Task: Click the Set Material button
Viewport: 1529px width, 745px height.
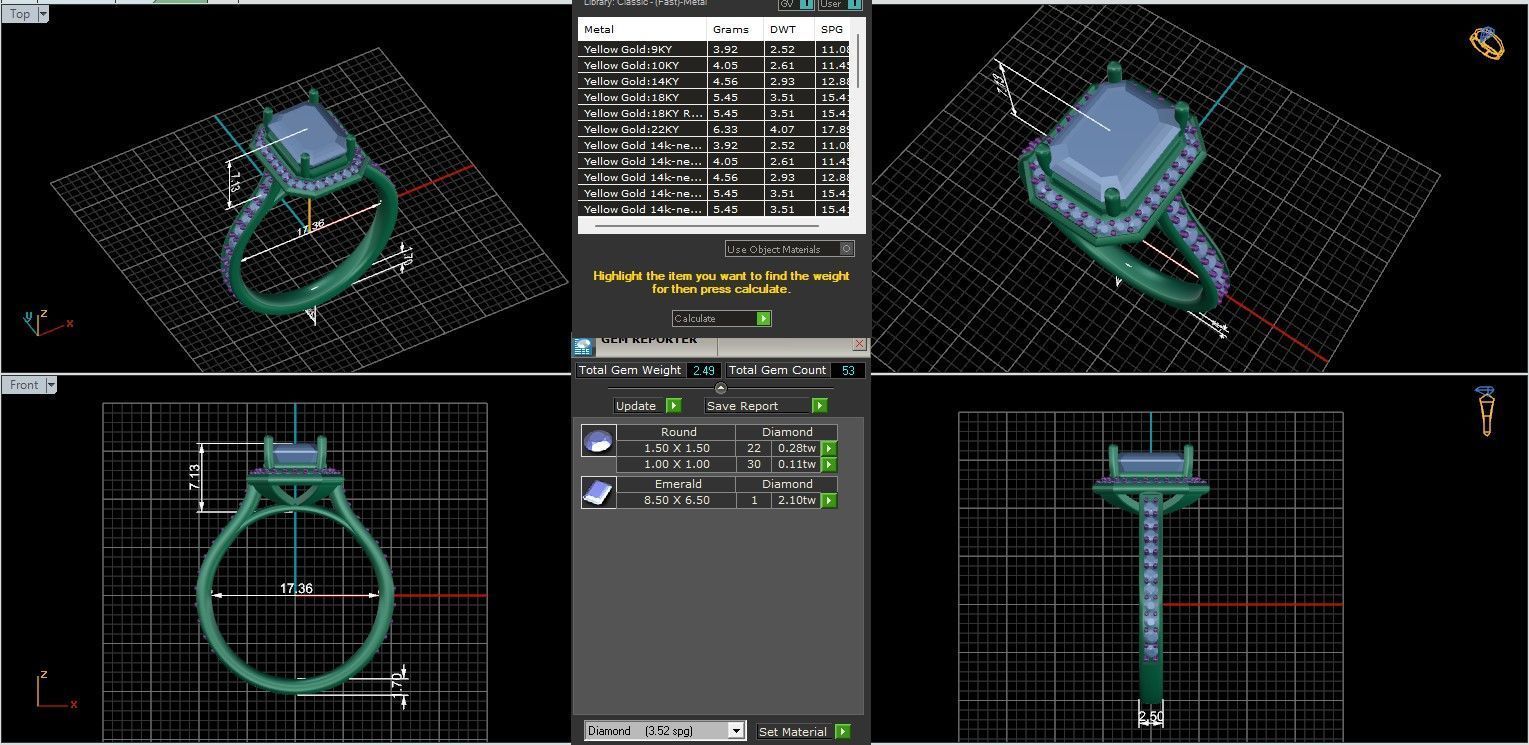Action: coord(803,732)
